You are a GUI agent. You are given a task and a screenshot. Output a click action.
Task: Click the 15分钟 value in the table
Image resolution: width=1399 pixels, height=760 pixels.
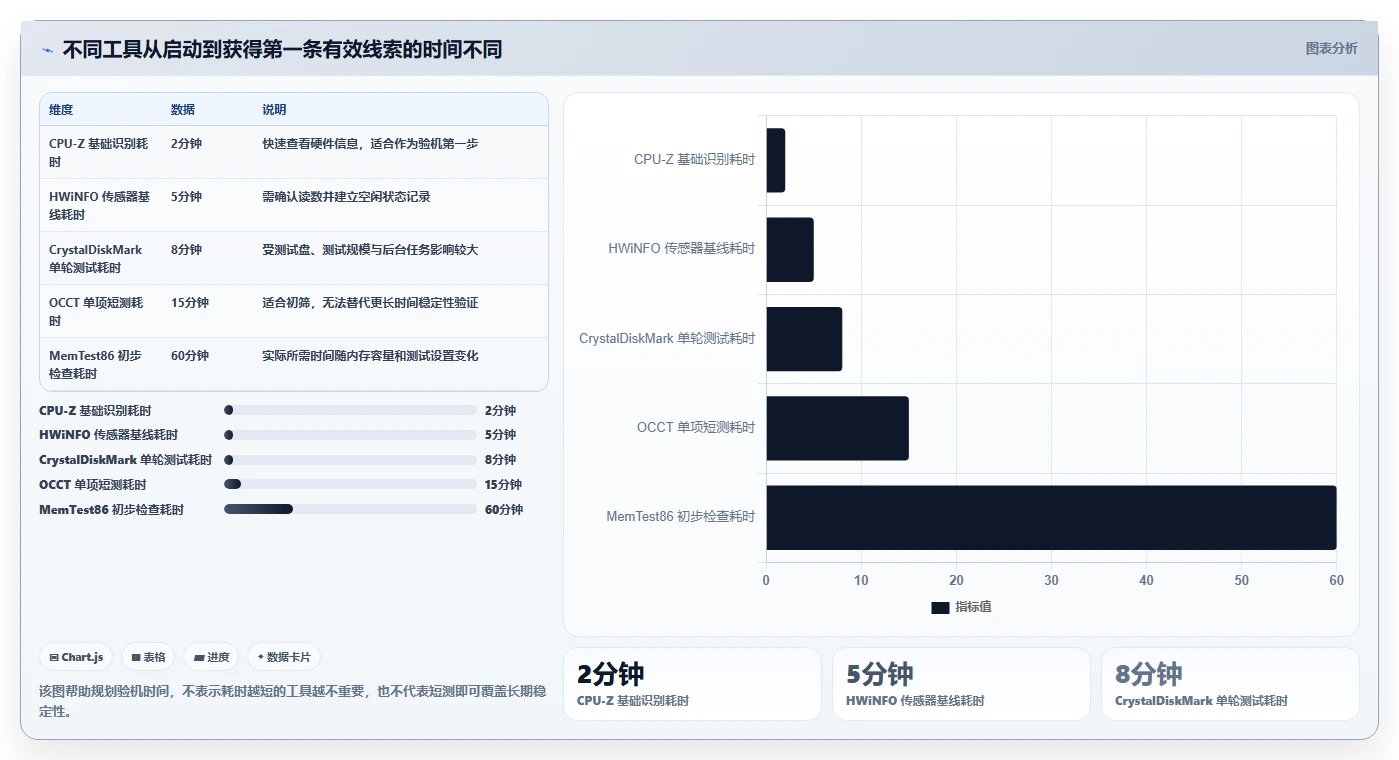(x=190, y=303)
